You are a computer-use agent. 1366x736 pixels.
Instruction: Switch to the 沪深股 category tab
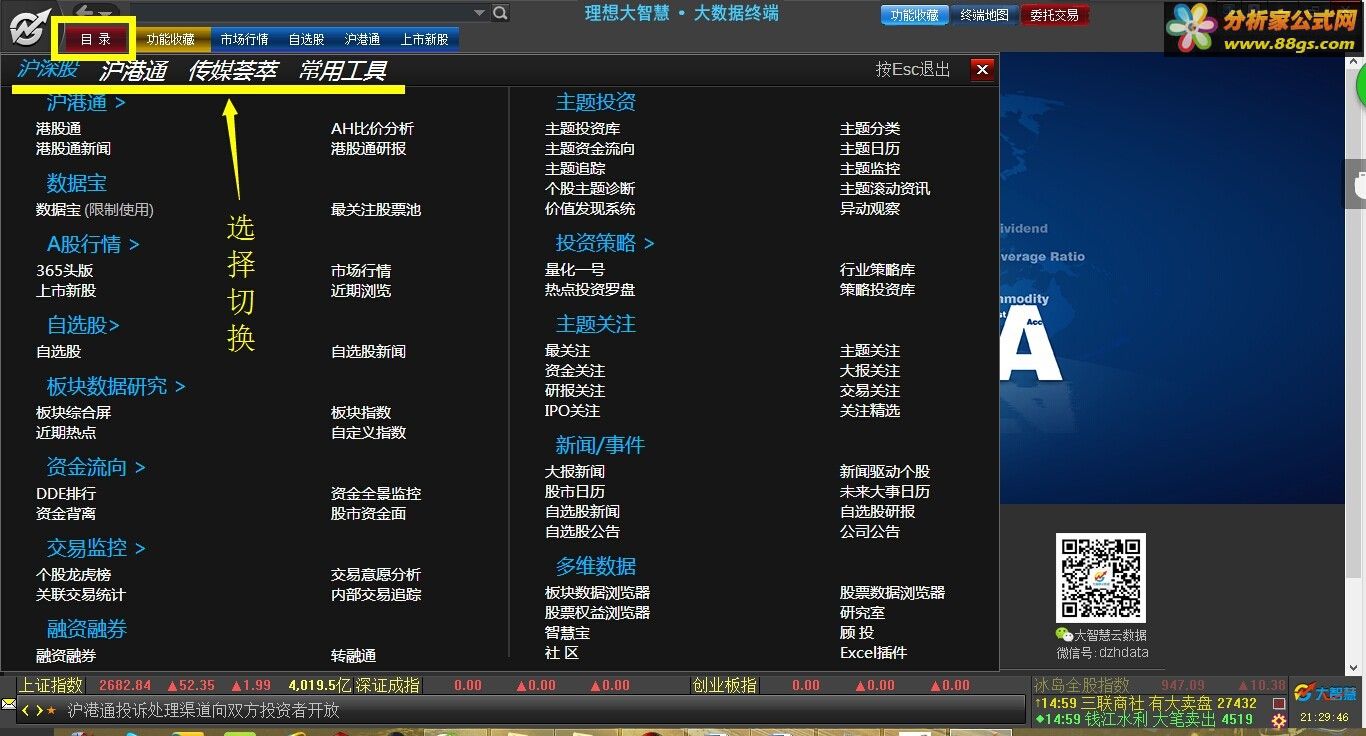[48, 69]
